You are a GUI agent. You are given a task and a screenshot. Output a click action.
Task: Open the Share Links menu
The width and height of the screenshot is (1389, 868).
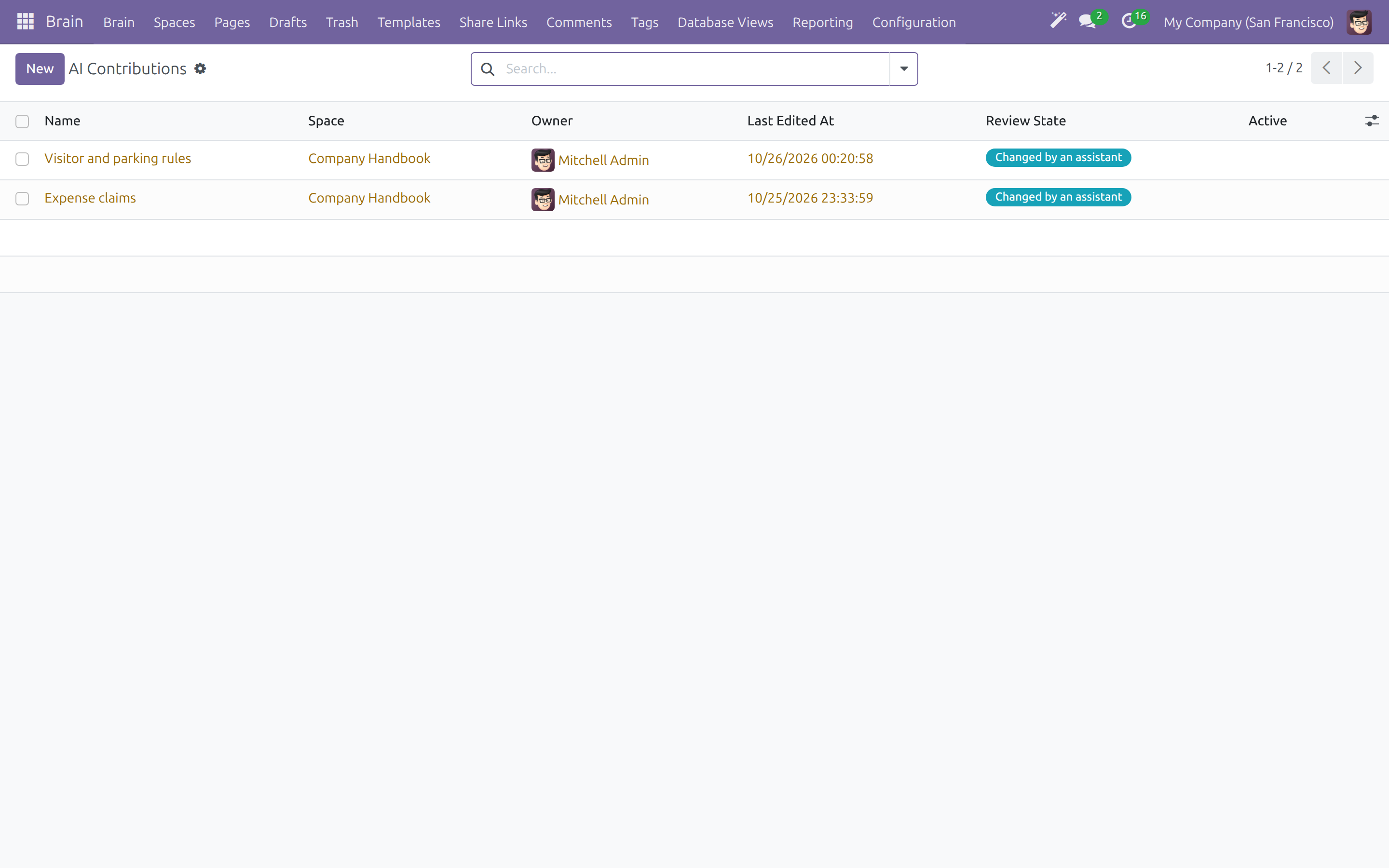pos(493,22)
